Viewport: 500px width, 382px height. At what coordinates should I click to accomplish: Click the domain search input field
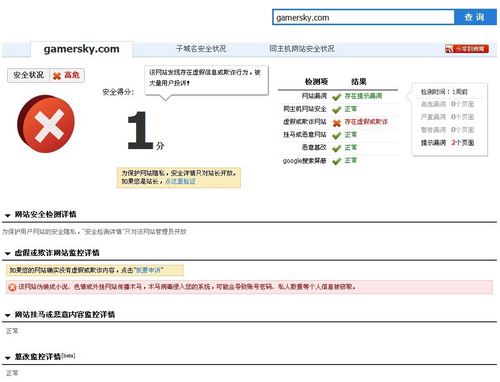(x=363, y=17)
